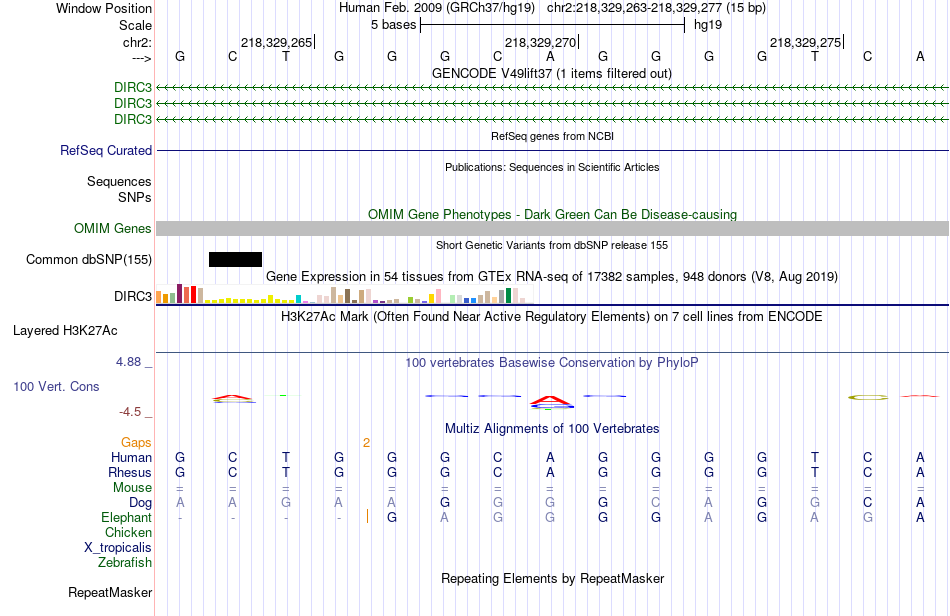The width and height of the screenshot is (950, 616).
Task: Click the 218,329,265 ruler coordinate
Action: [x=276, y=42]
